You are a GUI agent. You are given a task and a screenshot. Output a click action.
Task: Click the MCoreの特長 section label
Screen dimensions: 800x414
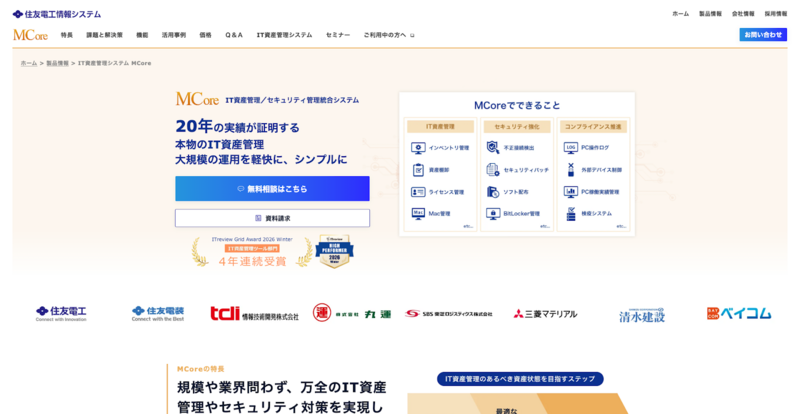[x=201, y=369]
